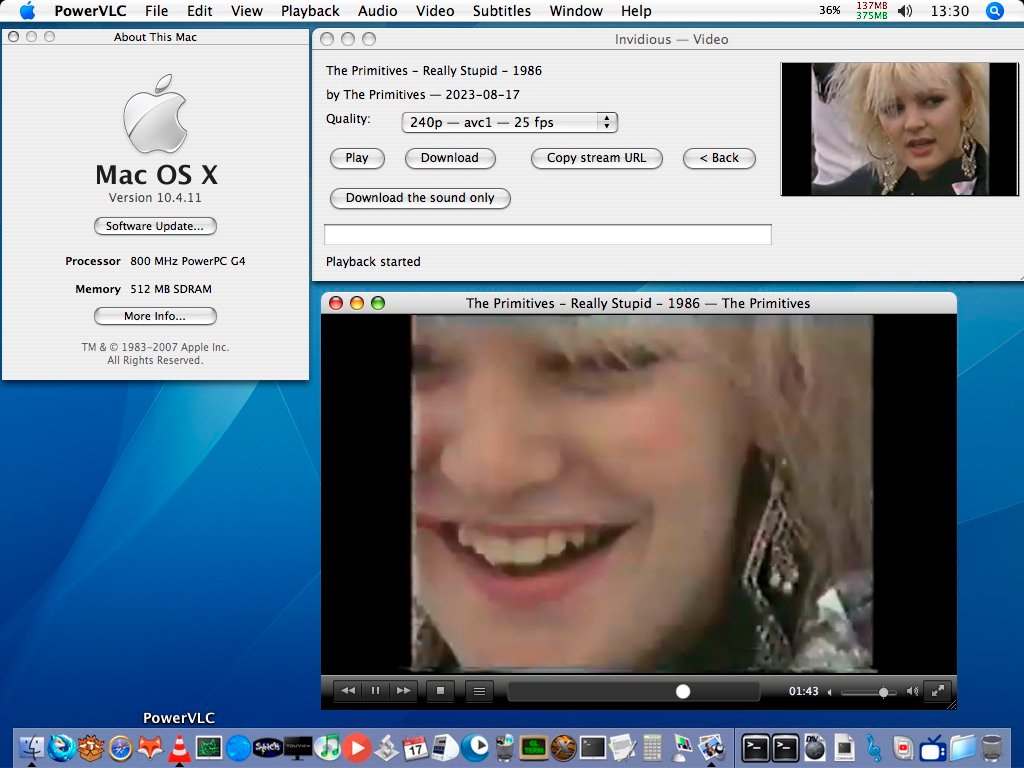Image resolution: width=1024 pixels, height=768 pixels.
Task: Open the Window menu
Action: [x=576, y=11]
